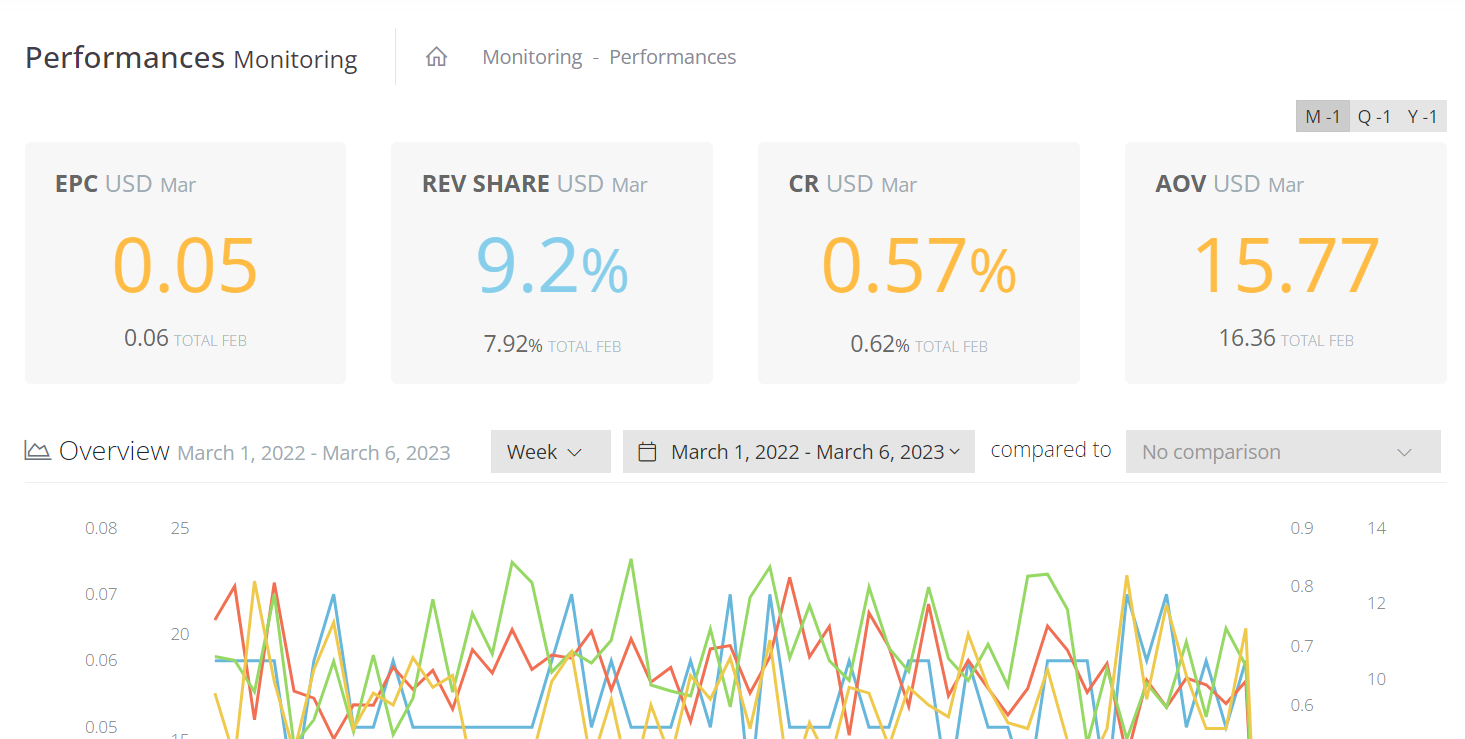Viewport: 1465px width, 739px height.
Task: Click the 0.06 TOTAL FEB value
Action: click(x=185, y=338)
